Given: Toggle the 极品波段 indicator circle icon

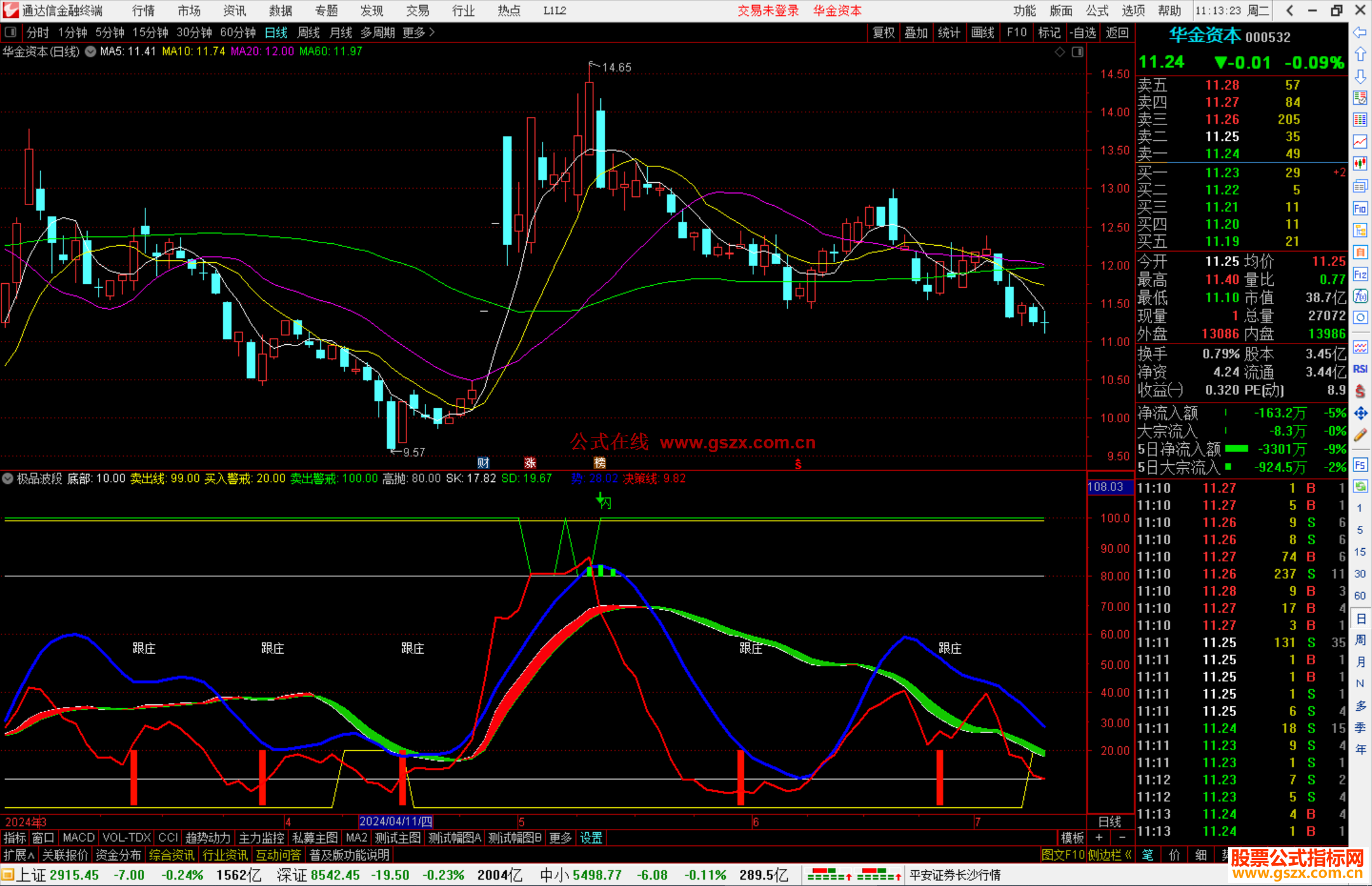Looking at the screenshot, I should [x=8, y=478].
